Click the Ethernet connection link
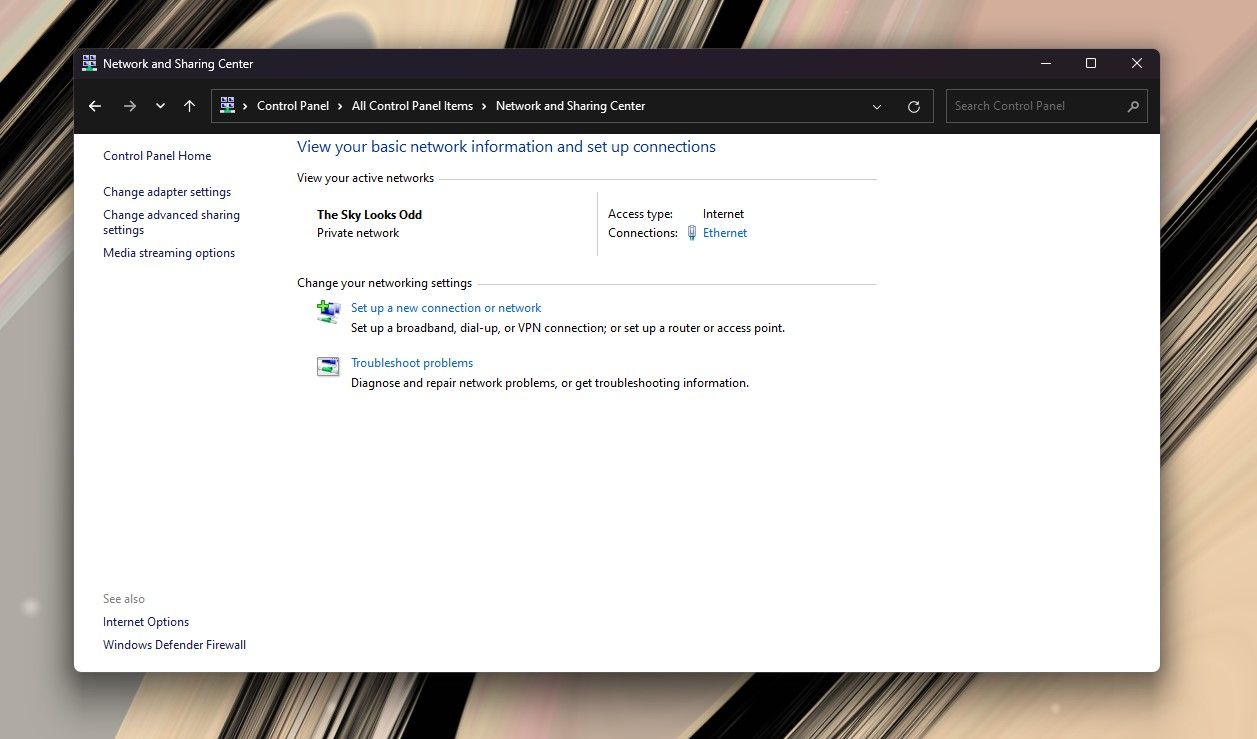 point(724,232)
